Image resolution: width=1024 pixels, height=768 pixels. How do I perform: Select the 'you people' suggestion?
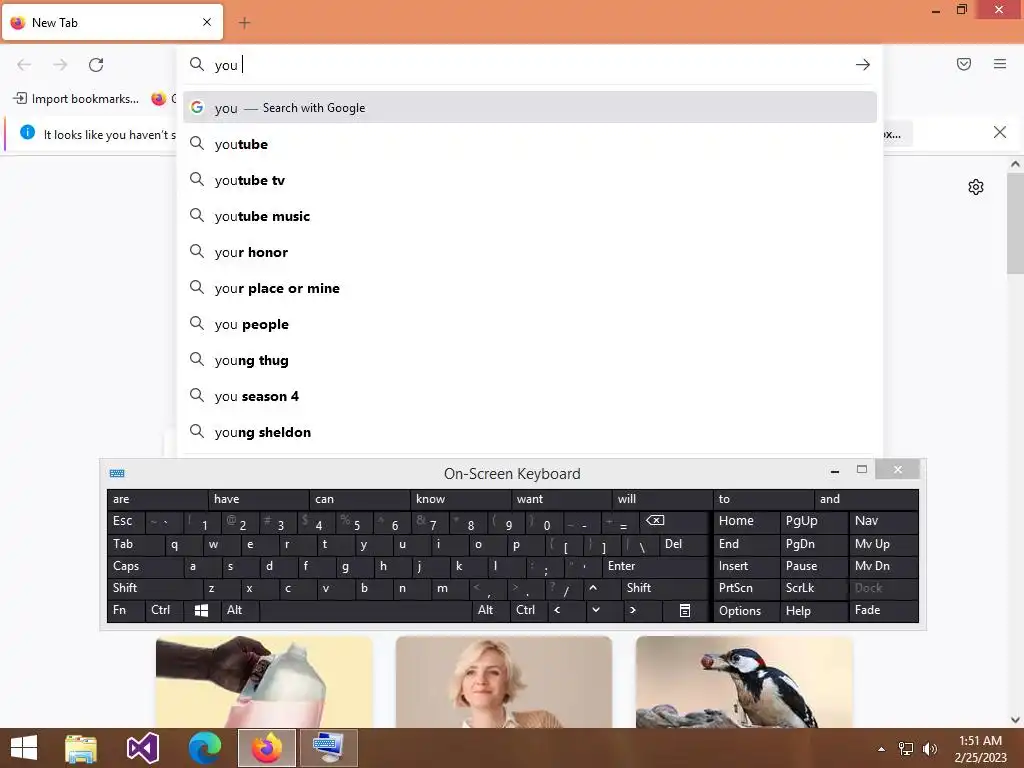point(530,324)
